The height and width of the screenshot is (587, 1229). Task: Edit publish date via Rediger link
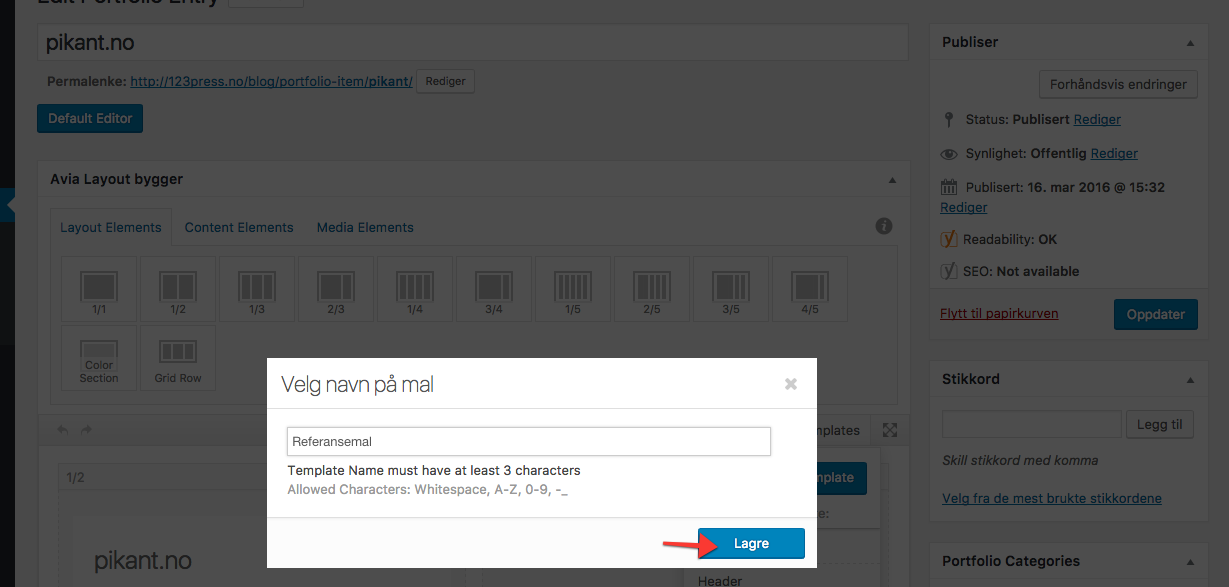tap(964, 207)
